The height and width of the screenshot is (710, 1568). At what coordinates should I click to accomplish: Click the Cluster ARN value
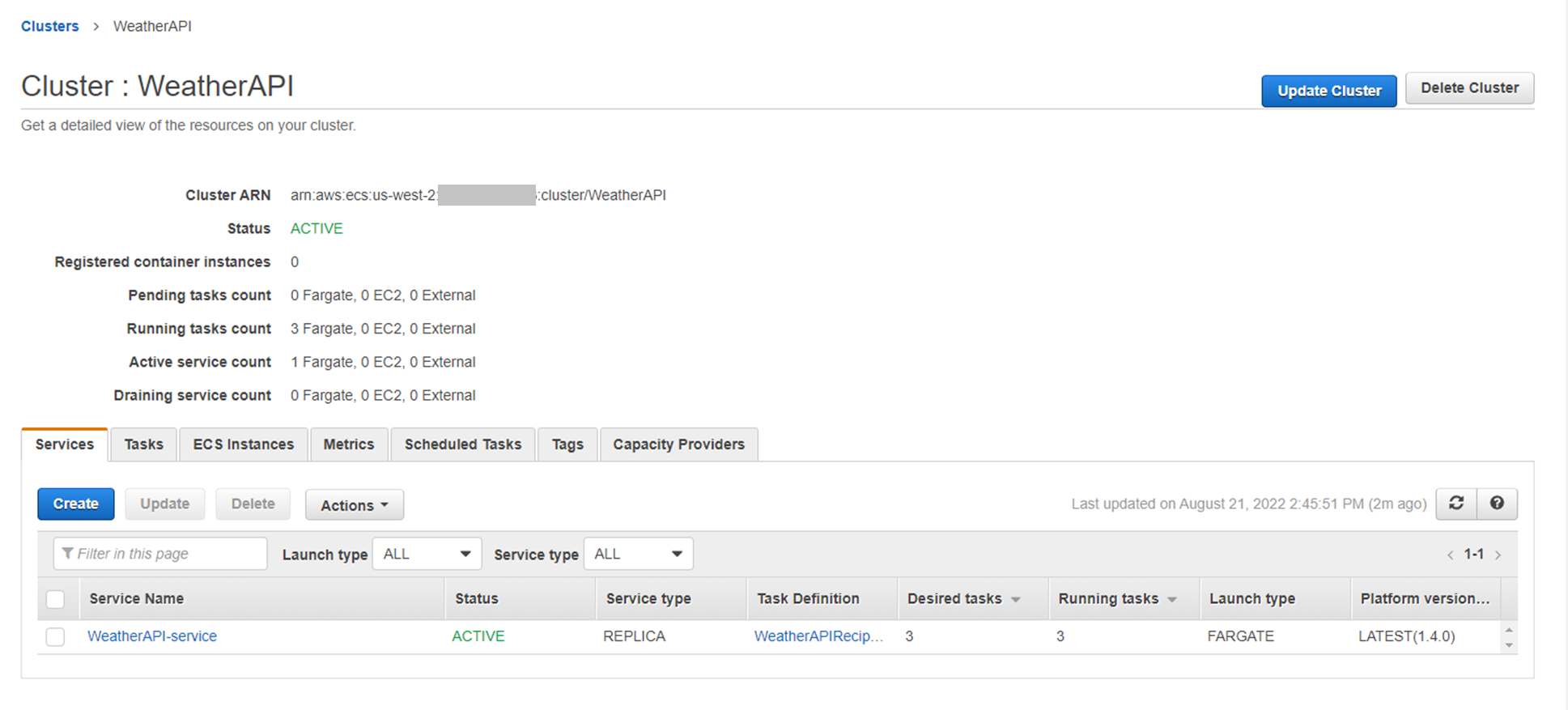(x=478, y=195)
